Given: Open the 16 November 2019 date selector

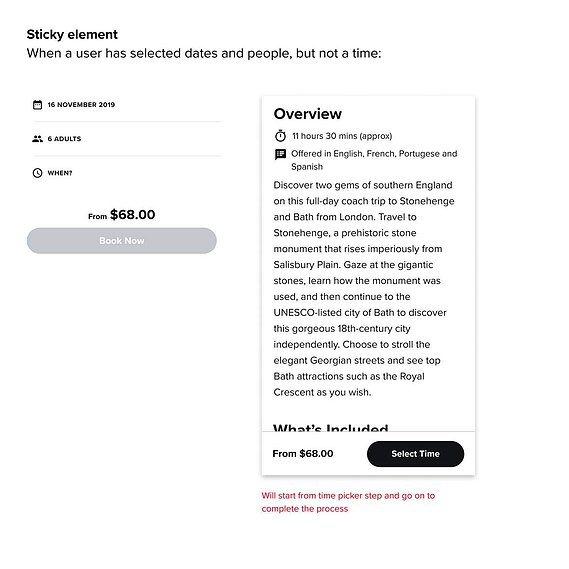Looking at the screenshot, I should 127,105.
